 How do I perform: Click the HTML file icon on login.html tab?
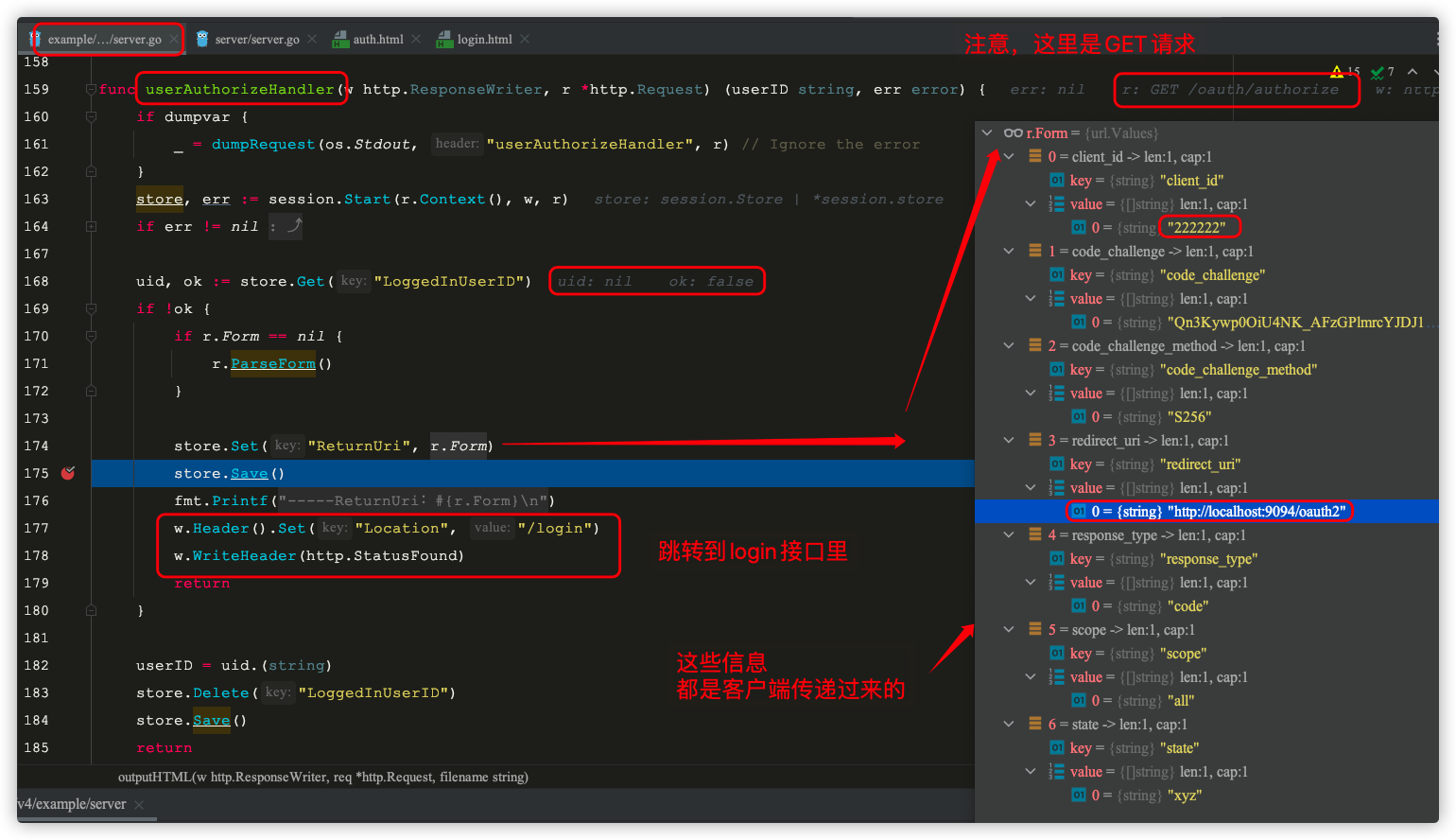pyautogui.click(x=444, y=39)
